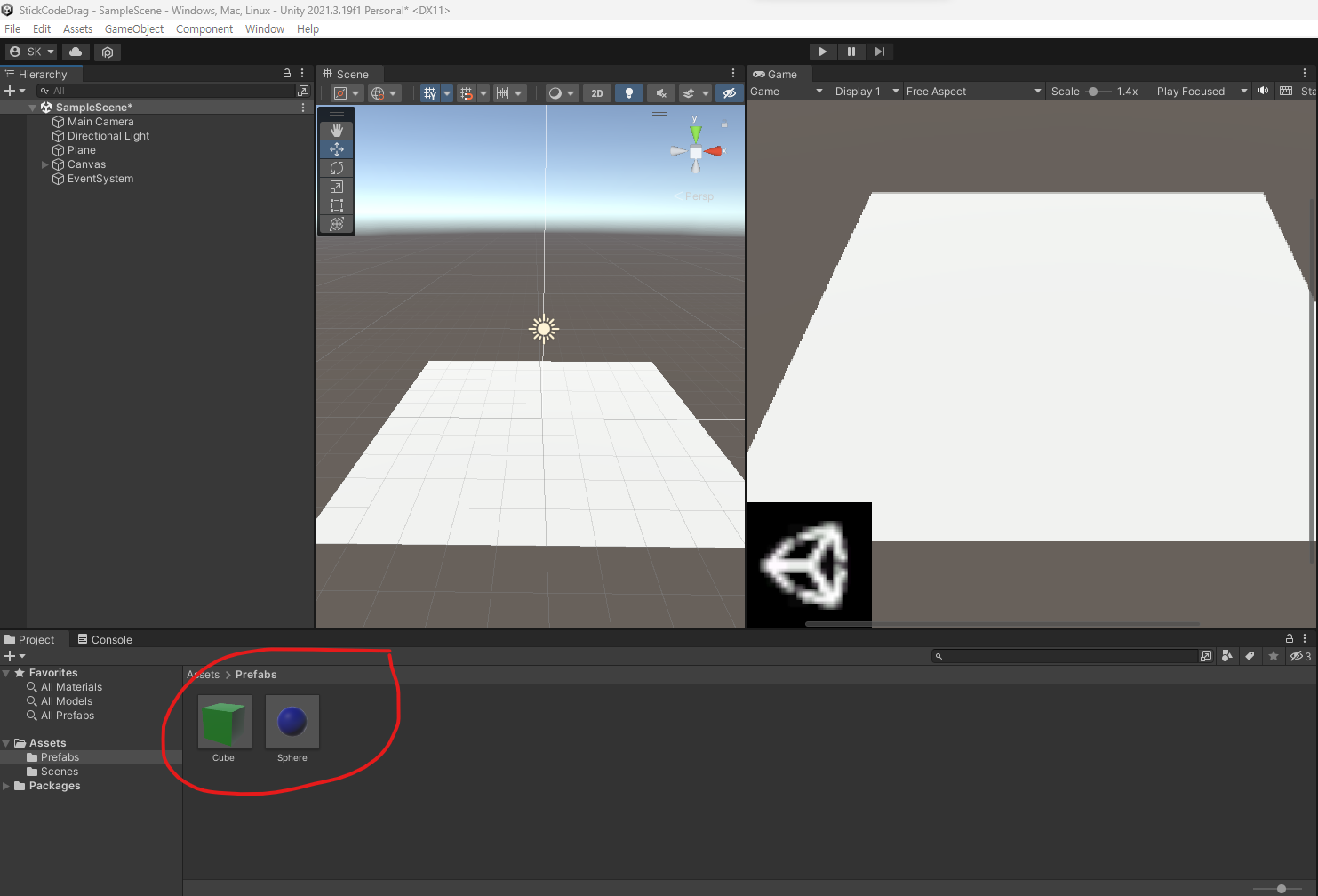This screenshot has width=1318, height=896.
Task: Toggle scene effects skybox button
Action: [689, 93]
